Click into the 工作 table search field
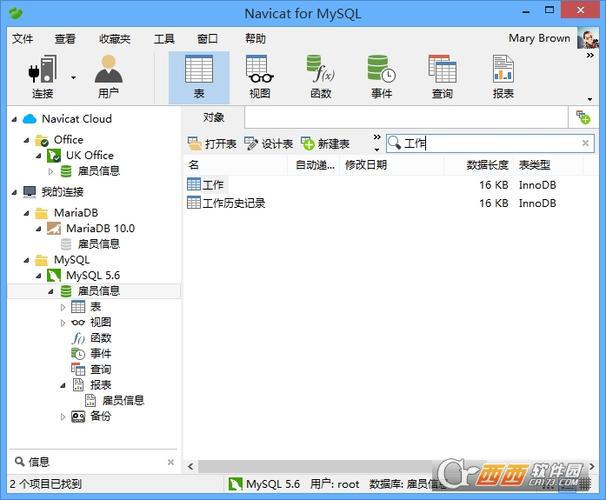Viewport: 606px width, 500px height. [491, 143]
